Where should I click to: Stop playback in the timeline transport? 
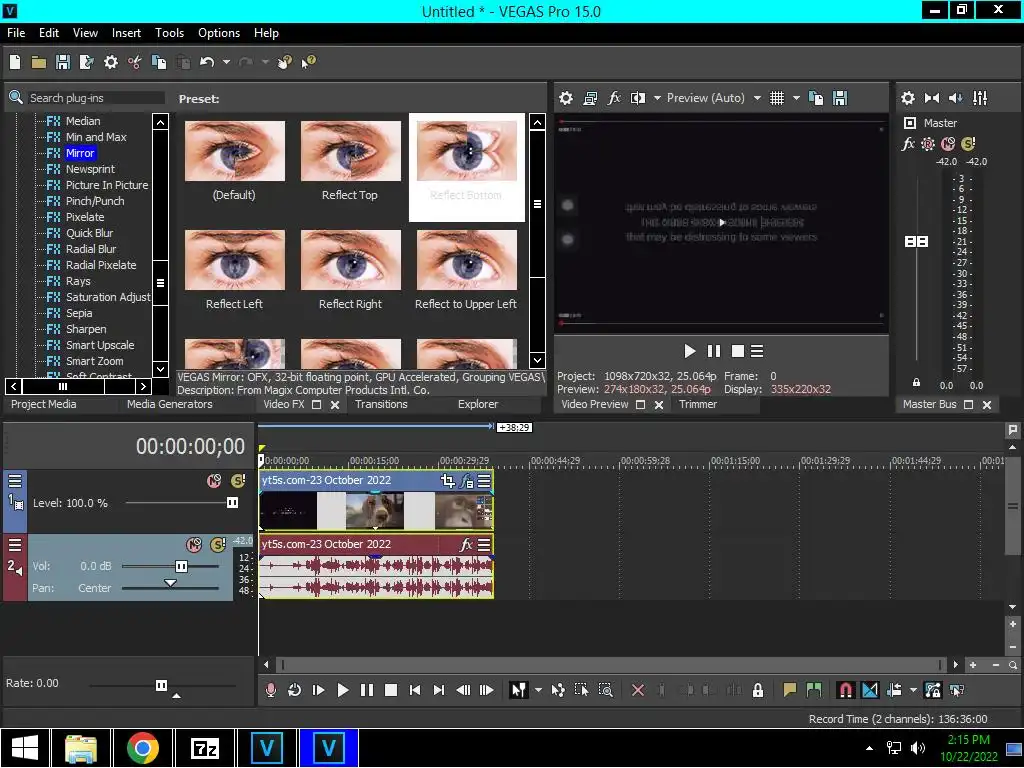tap(391, 690)
